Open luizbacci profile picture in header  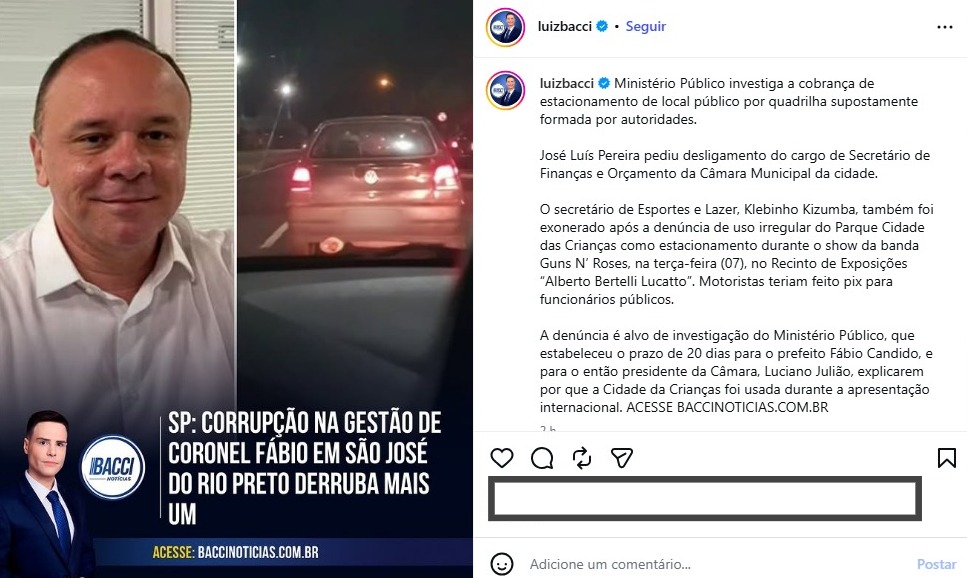[x=505, y=27]
